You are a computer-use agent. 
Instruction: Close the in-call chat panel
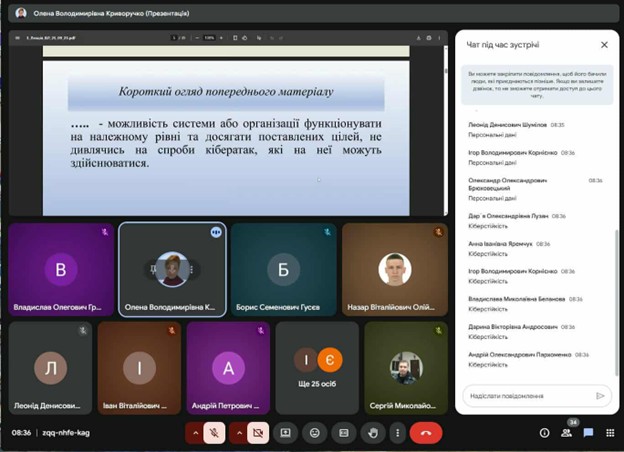click(x=604, y=45)
